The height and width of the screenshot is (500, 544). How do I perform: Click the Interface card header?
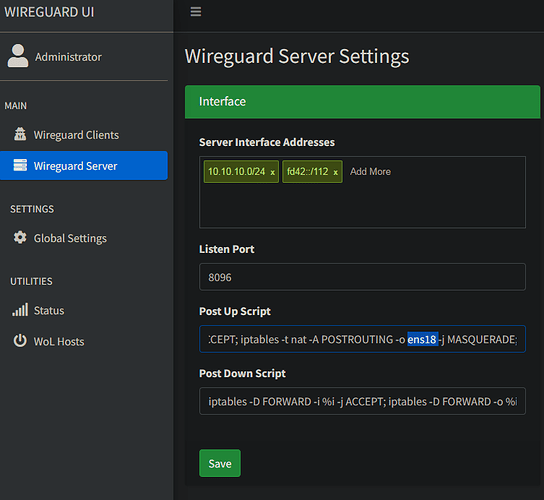point(362,102)
